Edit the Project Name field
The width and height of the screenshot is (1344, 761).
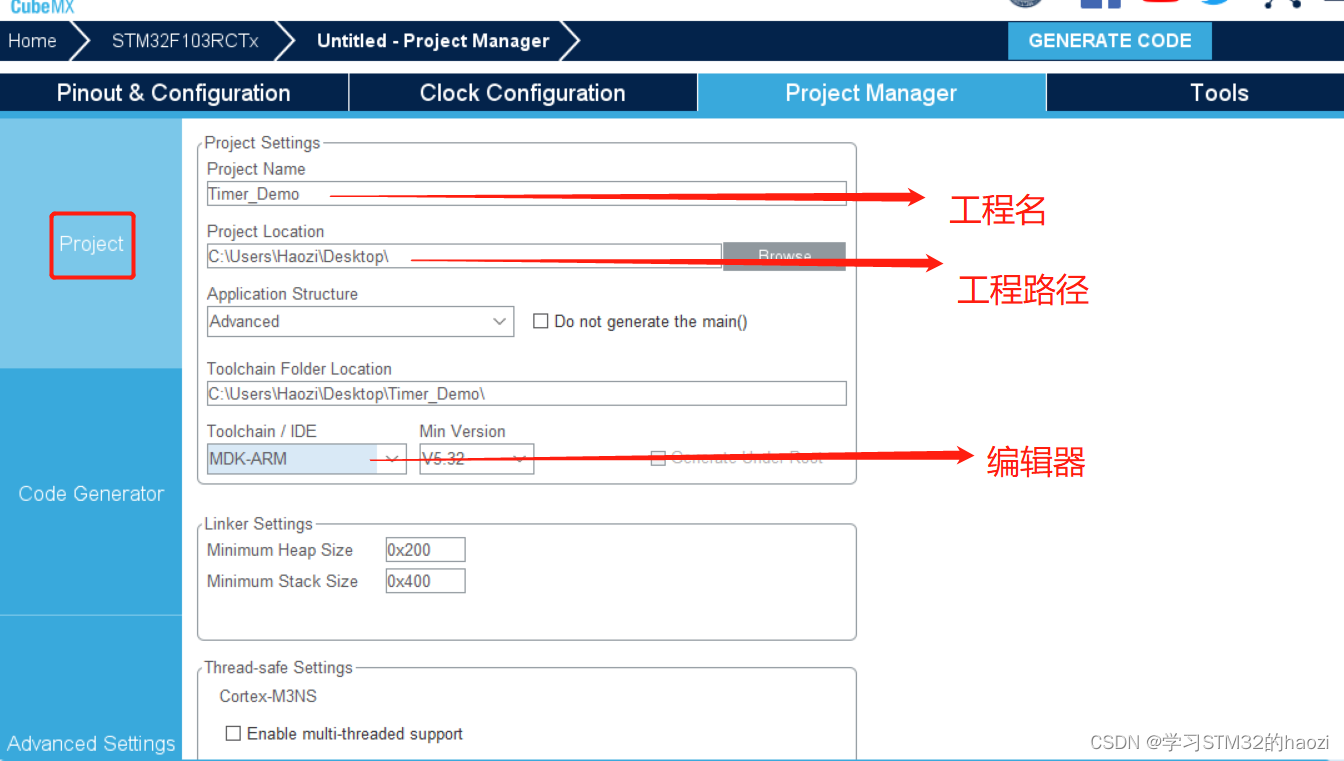point(526,193)
